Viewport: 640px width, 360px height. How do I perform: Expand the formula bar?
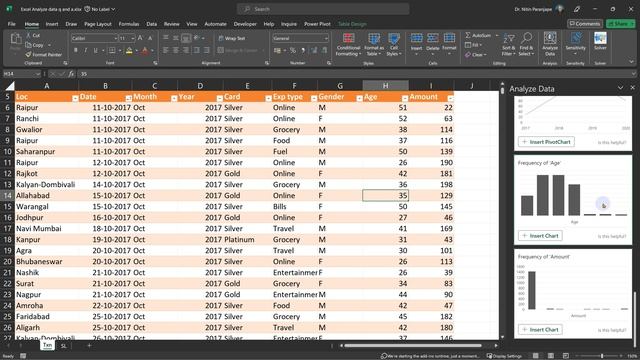point(633,74)
